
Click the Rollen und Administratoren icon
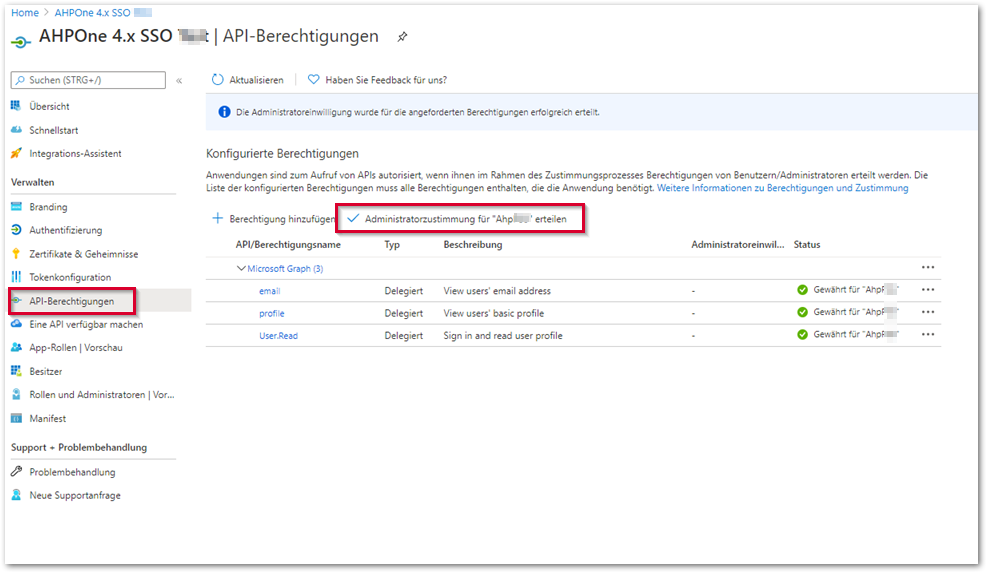coord(16,394)
